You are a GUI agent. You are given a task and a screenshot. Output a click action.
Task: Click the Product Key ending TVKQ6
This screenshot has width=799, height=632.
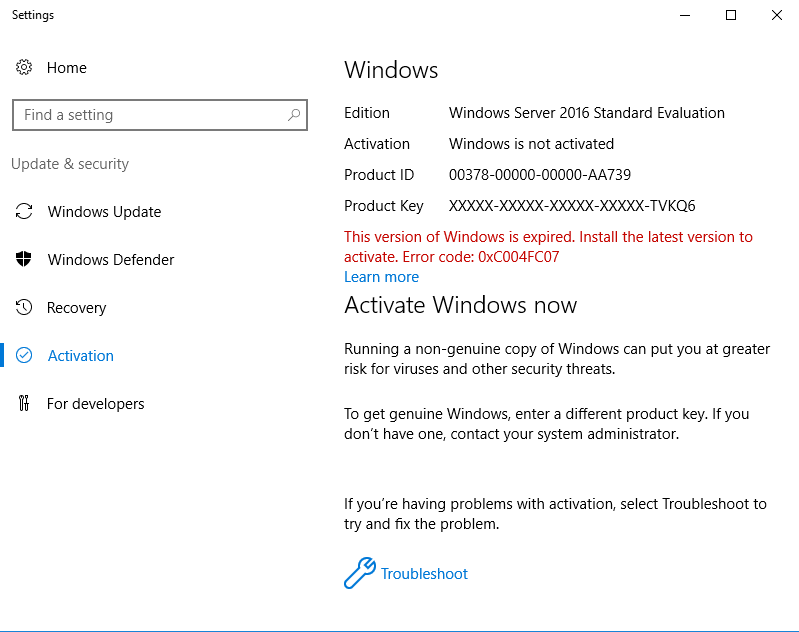pos(572,206)
